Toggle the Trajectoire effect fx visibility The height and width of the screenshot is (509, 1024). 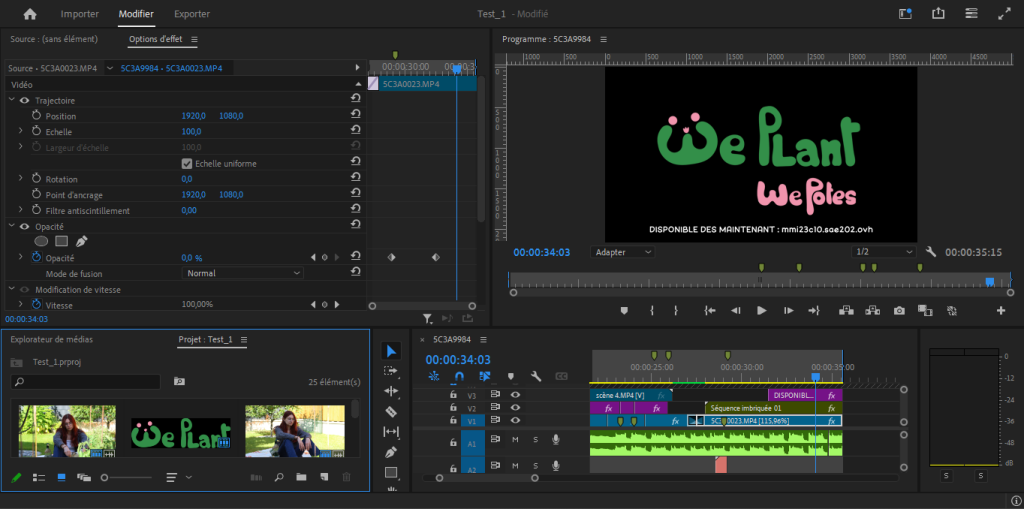[25, 101]
